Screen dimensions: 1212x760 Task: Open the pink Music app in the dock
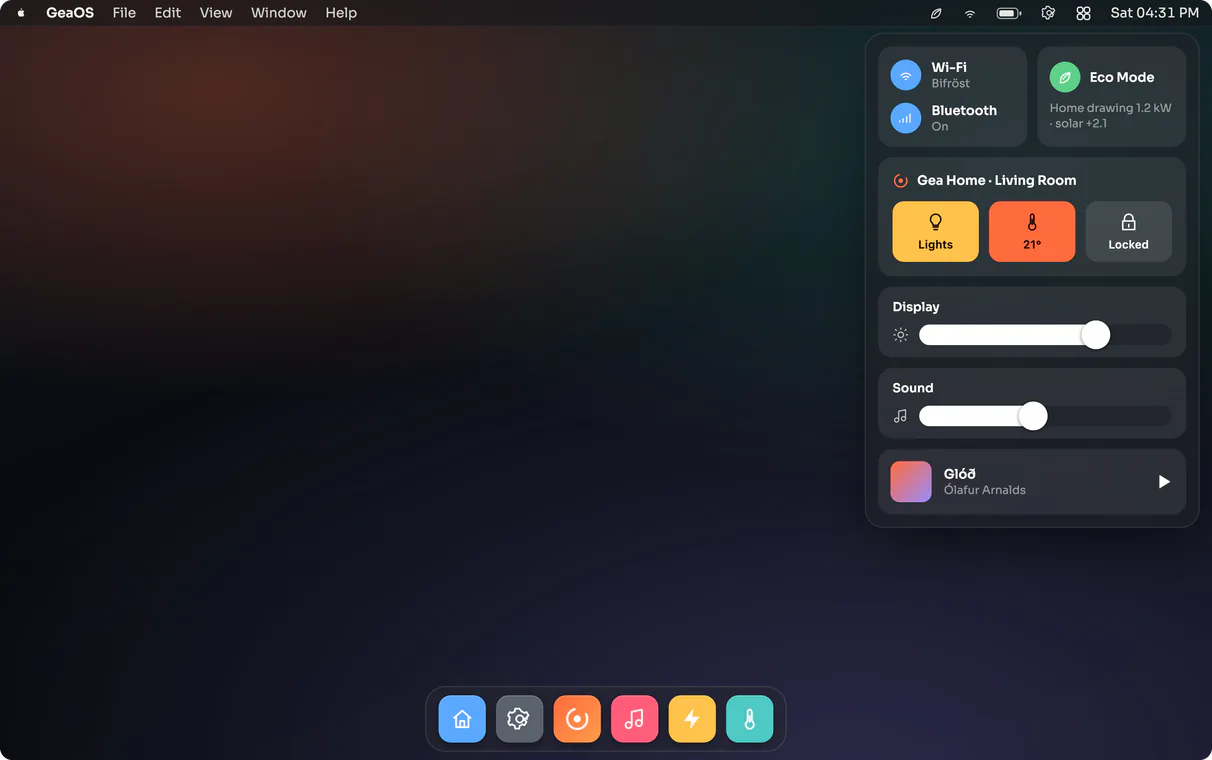[x=634, y=719]
